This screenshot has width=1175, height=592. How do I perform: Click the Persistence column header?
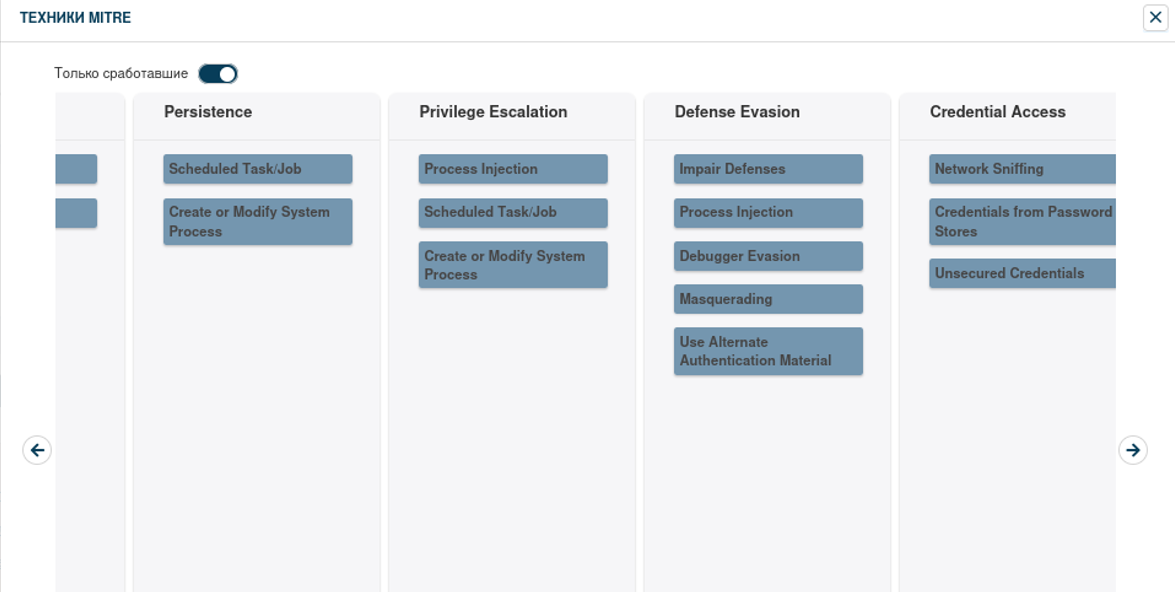point(208,112)
